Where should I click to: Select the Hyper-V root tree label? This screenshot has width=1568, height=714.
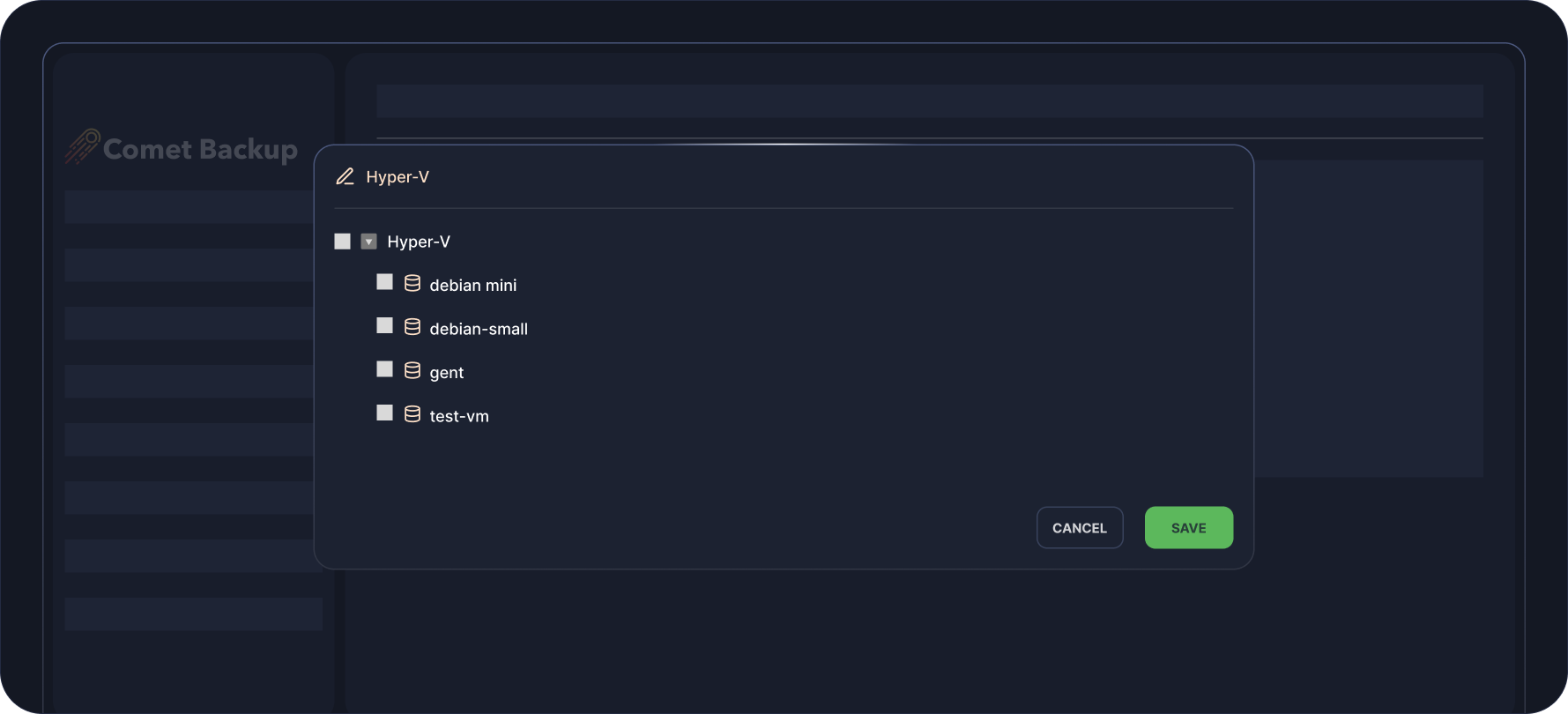[x=419, y=242]
